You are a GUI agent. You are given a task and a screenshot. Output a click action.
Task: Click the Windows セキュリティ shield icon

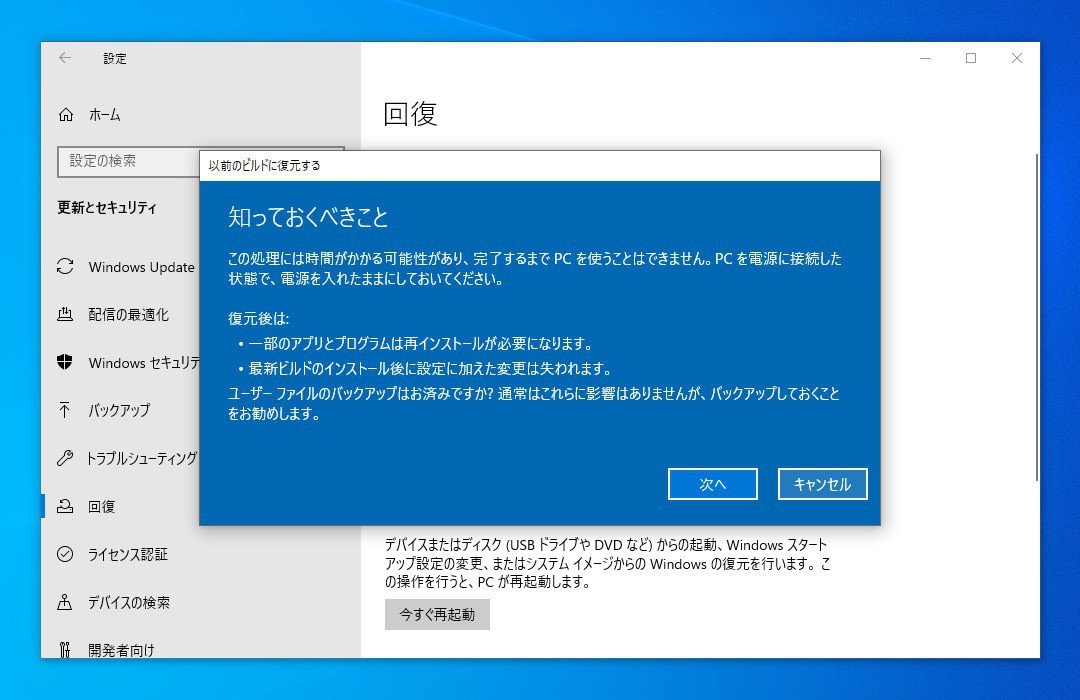[65, 362]
